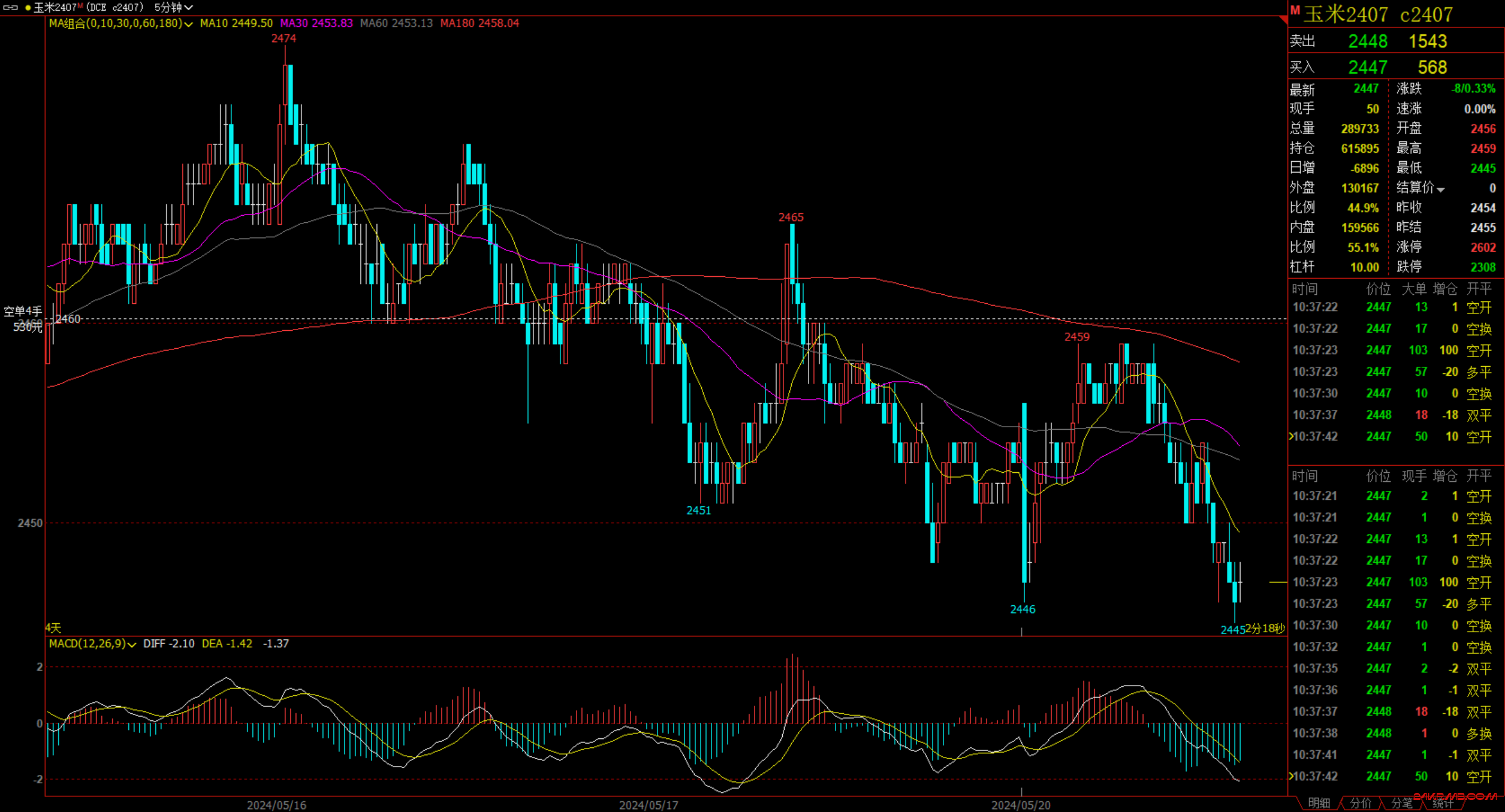Click the 2446 low price label
Viewport: 1505px width, 812px height.
coord(1022,609)
